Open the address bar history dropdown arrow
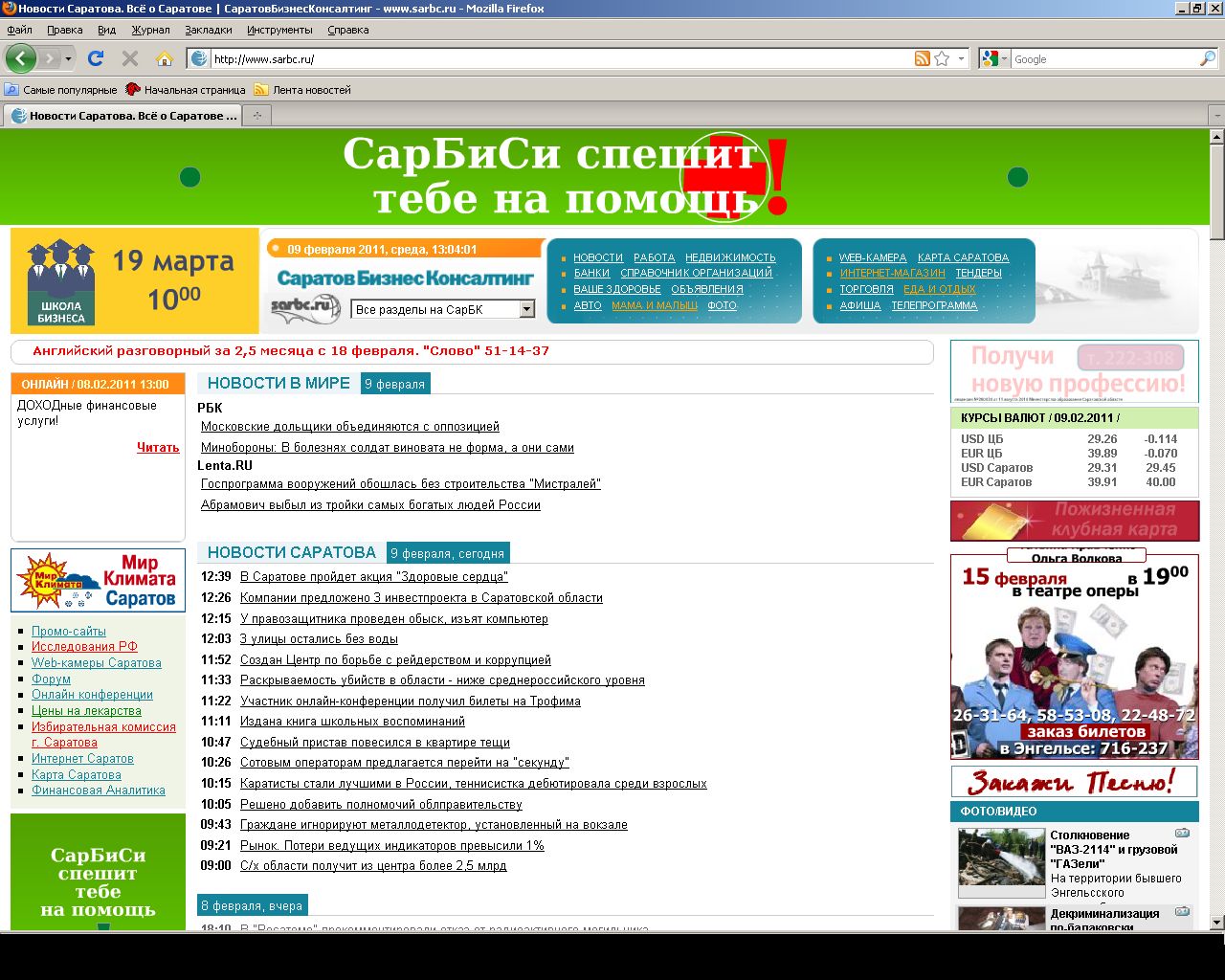The image size is (1225, 980). click(x=961, y=58)
